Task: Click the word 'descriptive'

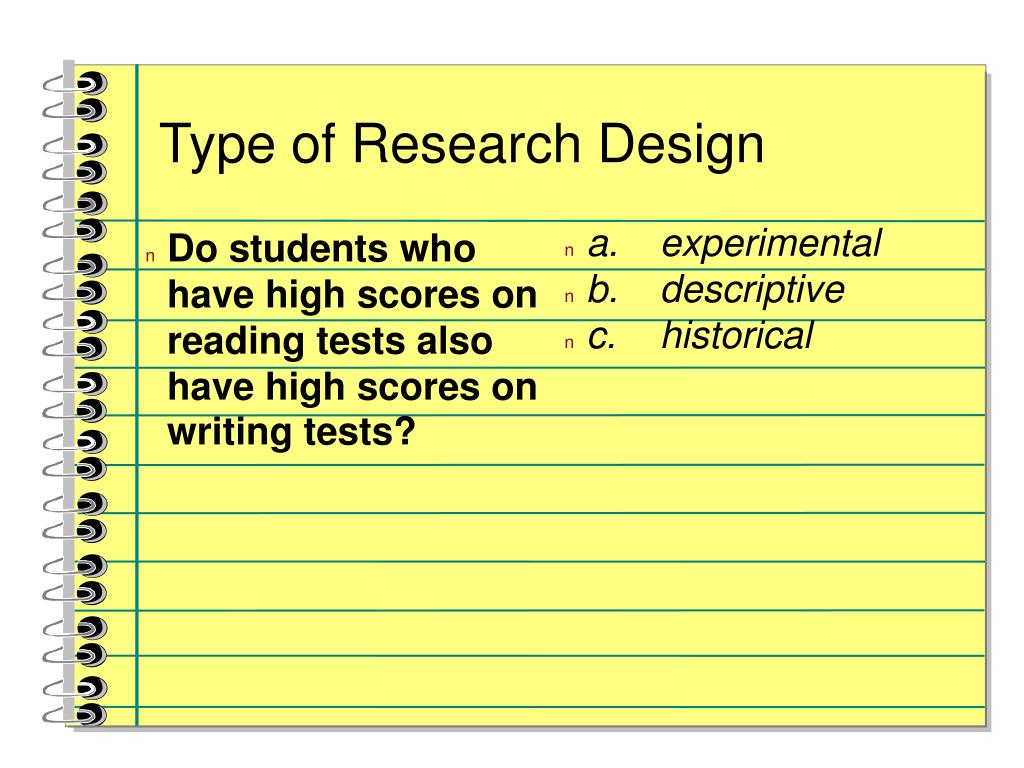Action: click(753, 290)
